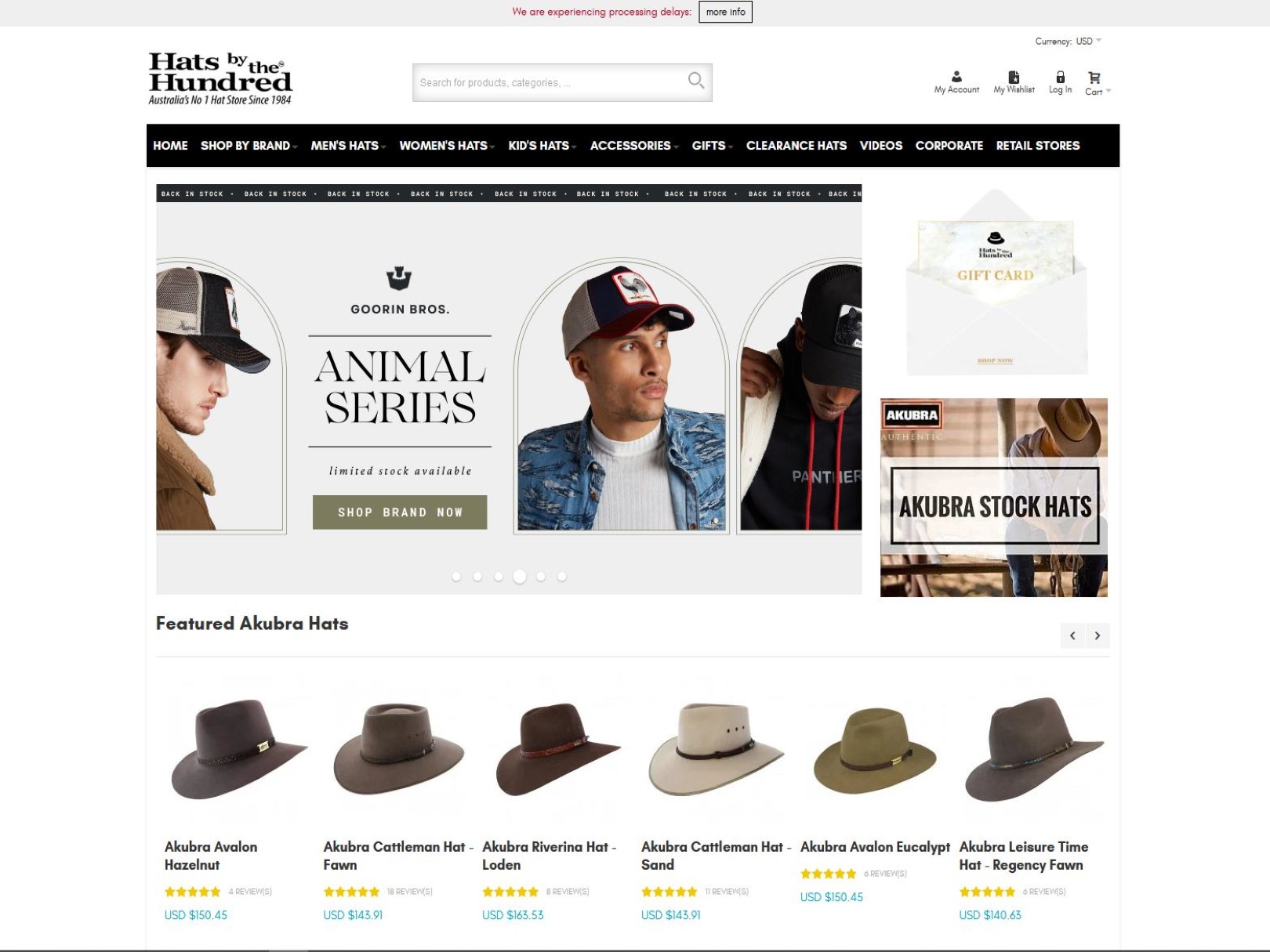Open Akubra Leisure Time Regency Fawn link
The image size is (1270, 952).
point(1024,856)
